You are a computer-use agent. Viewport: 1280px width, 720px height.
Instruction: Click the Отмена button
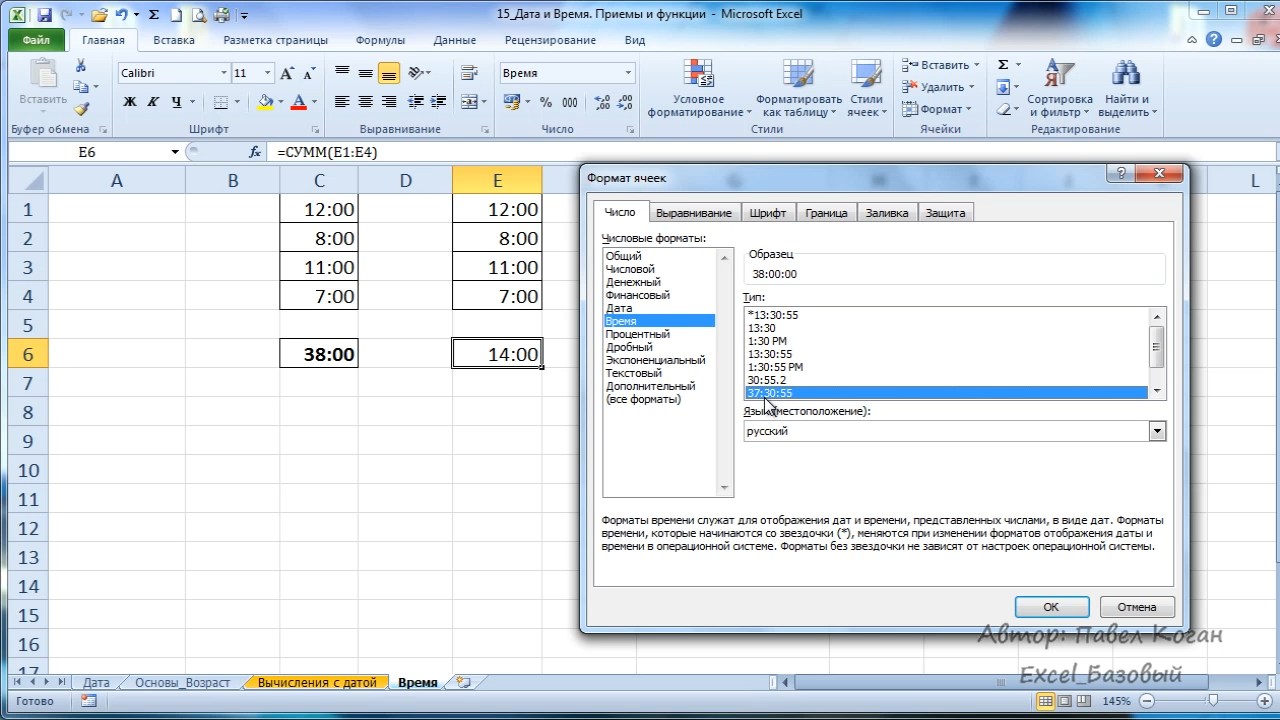[x=1136, y=607]
